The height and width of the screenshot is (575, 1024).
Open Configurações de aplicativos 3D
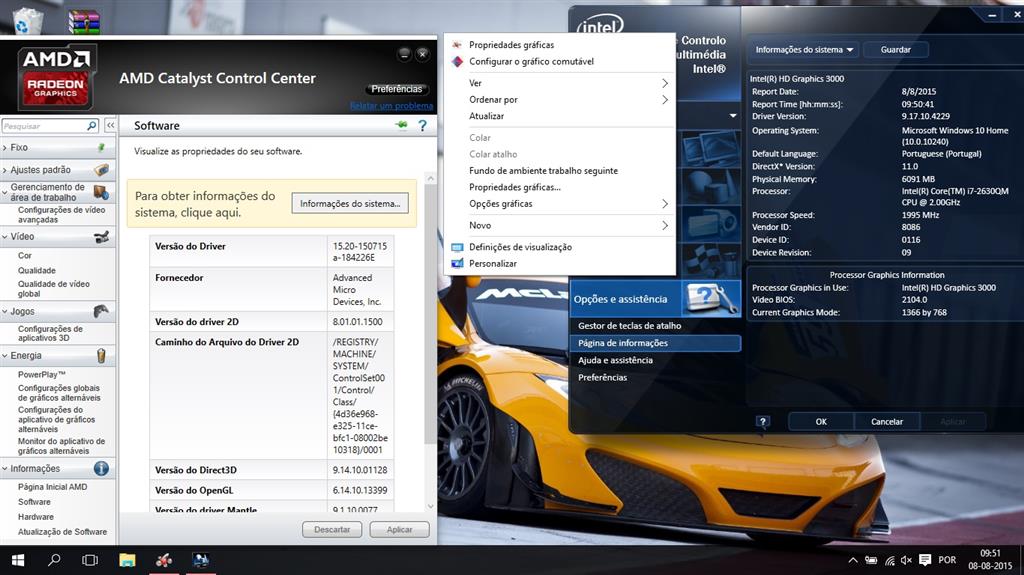[x=50, y=333]
